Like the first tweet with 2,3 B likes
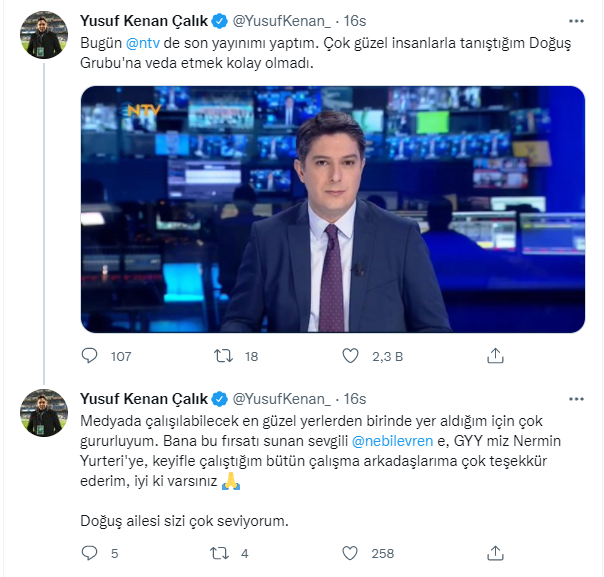The width and height of the screenshot is (604, 577). (x=350, y=356)
